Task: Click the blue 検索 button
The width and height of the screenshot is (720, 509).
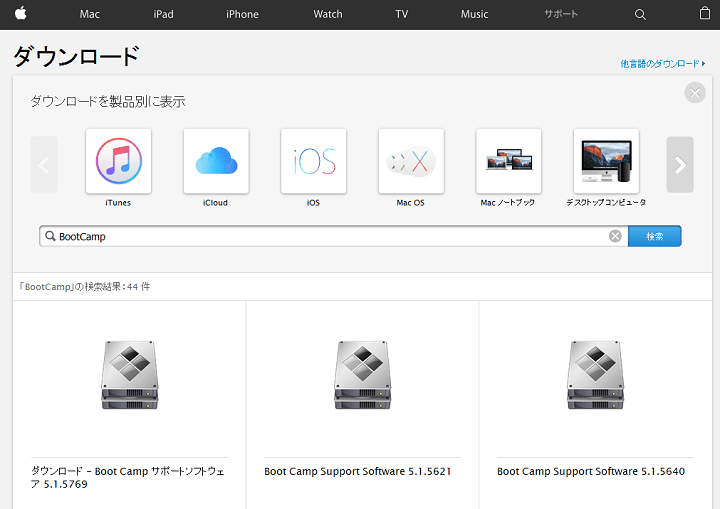Action: click(x=655, y=236)
